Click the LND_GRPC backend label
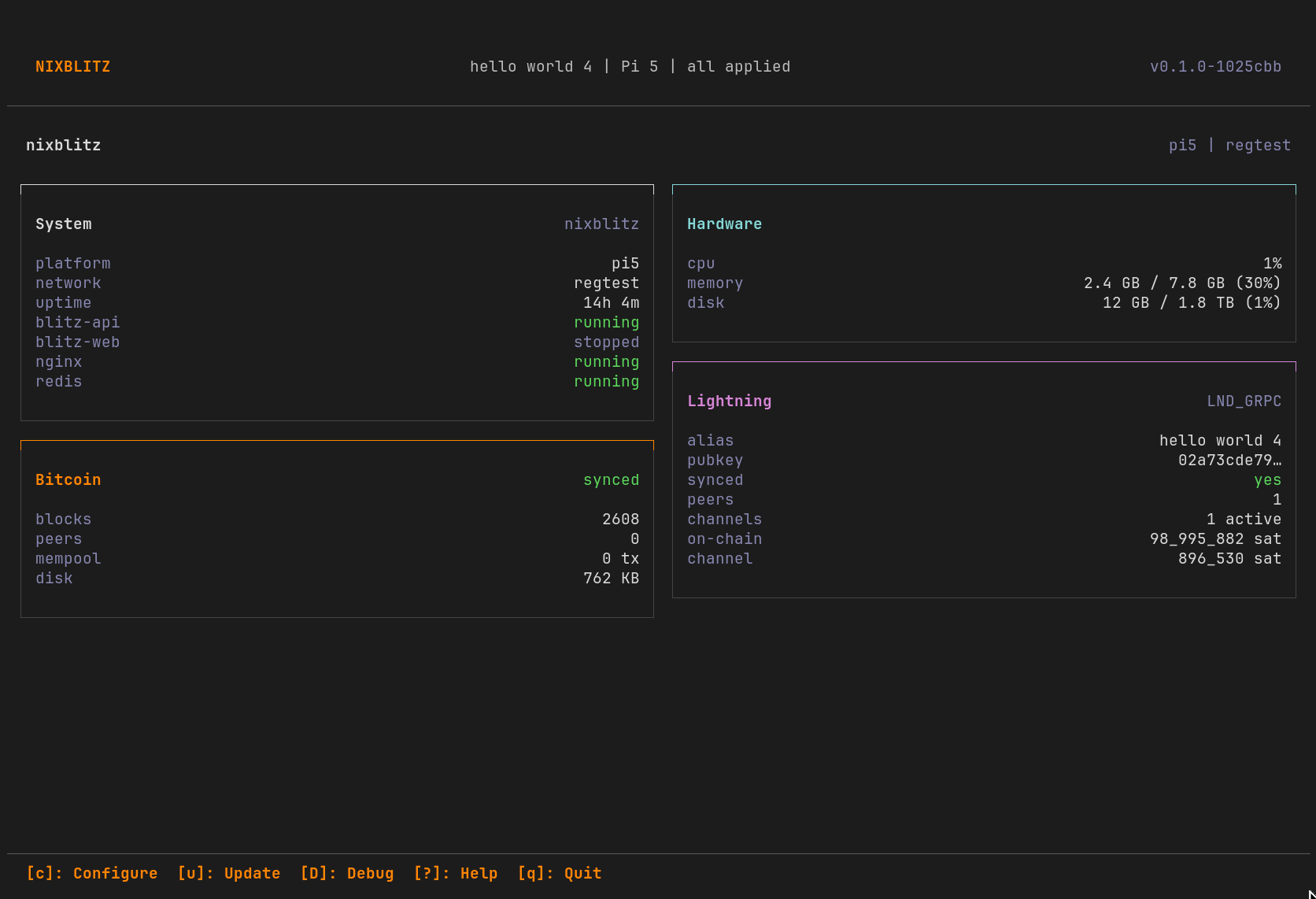The width and height of the screenshot is (1316, 899). (x=1244, y=401)
